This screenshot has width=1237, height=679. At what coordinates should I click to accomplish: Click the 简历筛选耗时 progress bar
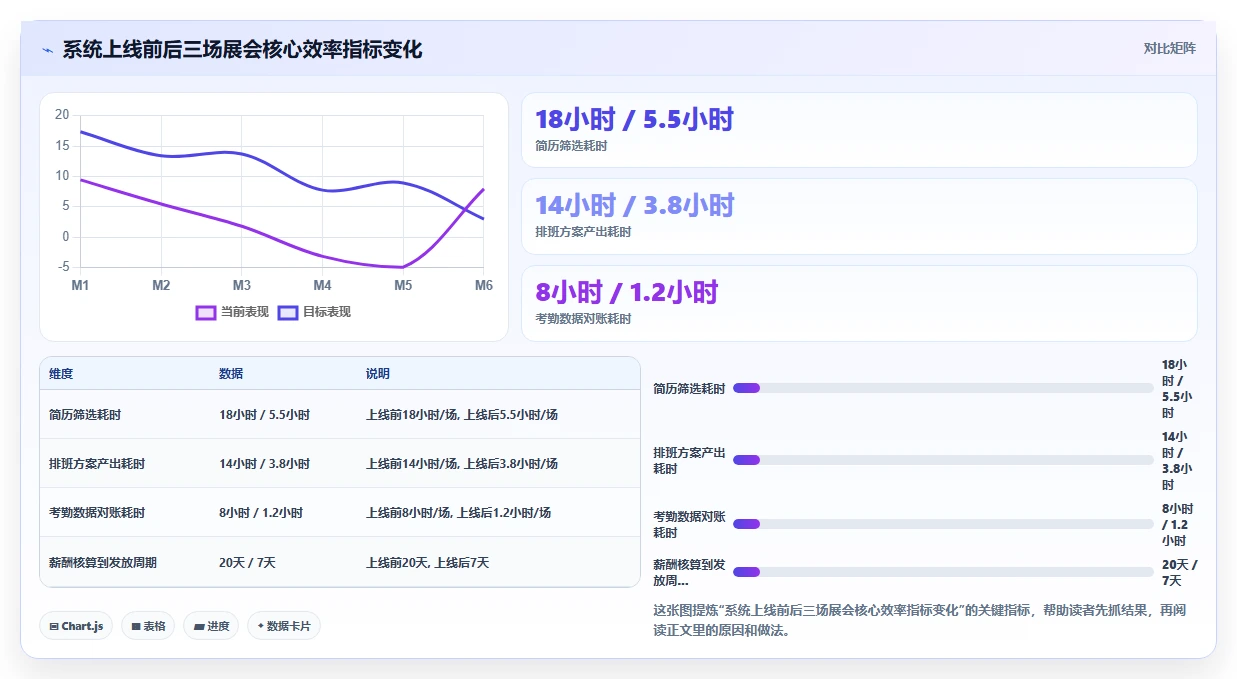point(943,388)
